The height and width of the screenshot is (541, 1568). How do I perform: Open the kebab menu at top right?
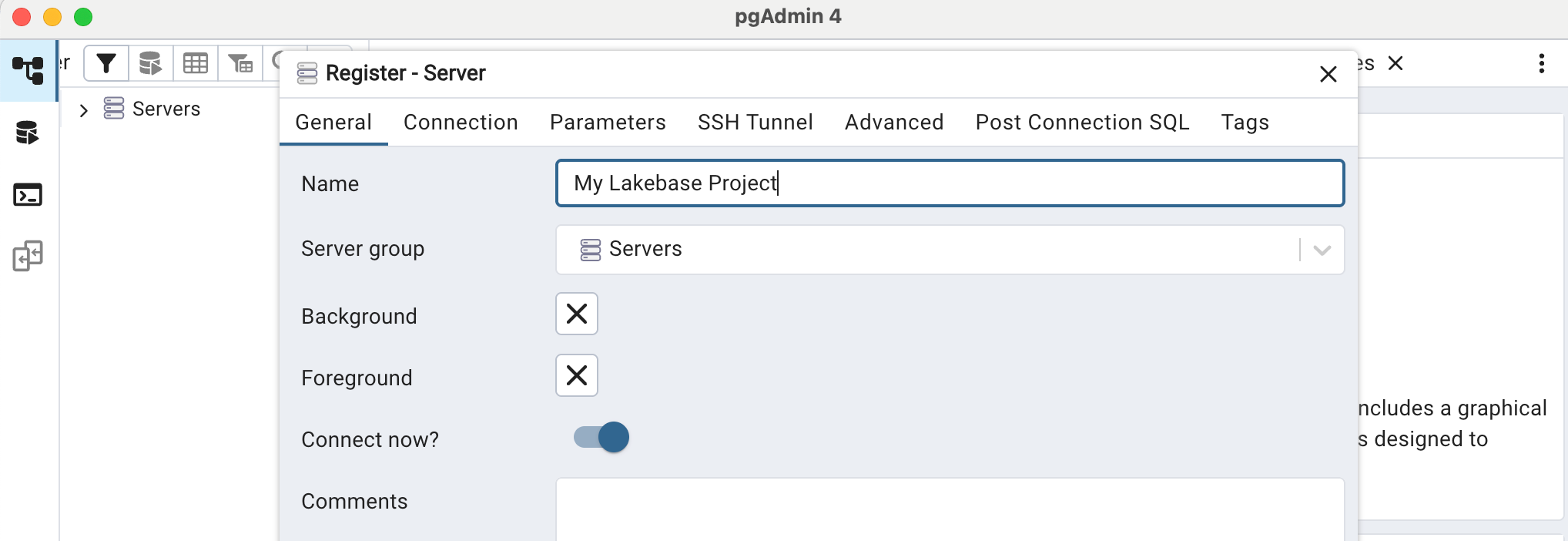click(x=1541, y=63)
